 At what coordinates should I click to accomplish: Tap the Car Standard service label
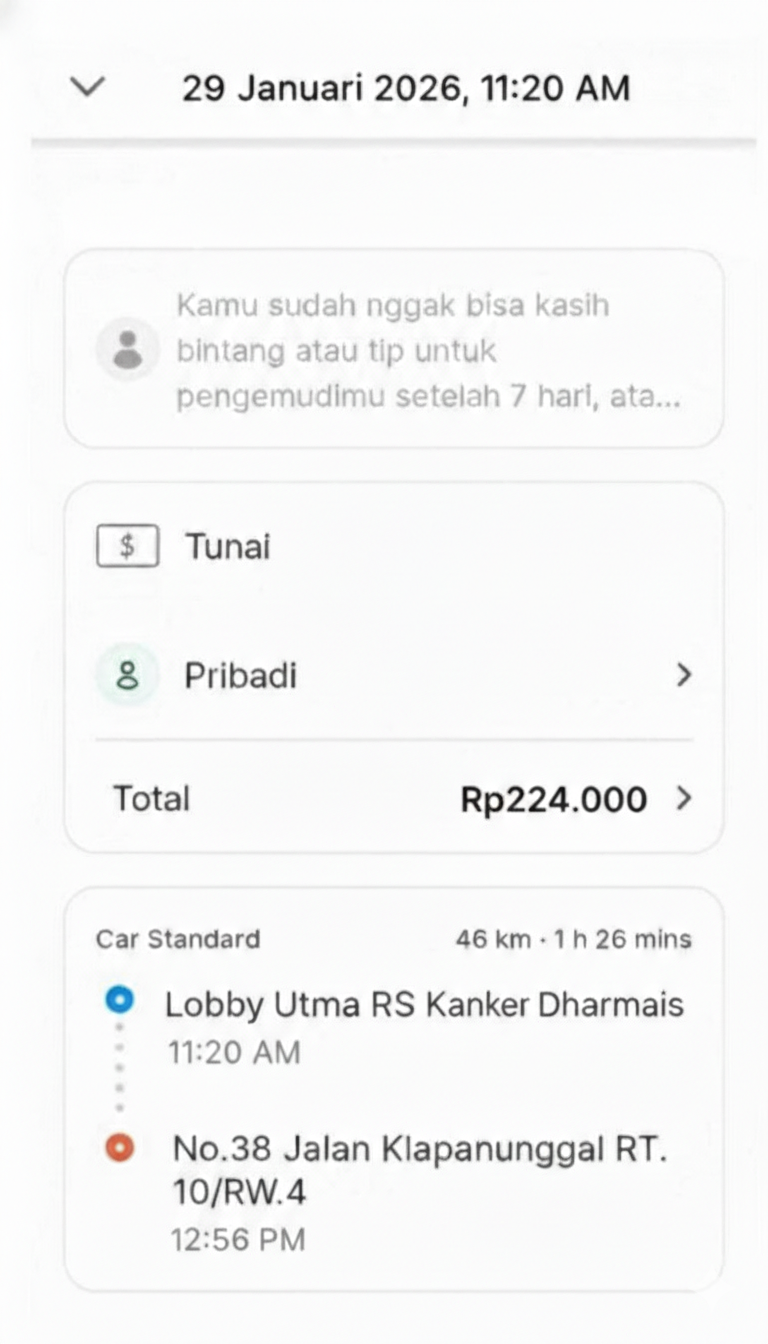178,939
